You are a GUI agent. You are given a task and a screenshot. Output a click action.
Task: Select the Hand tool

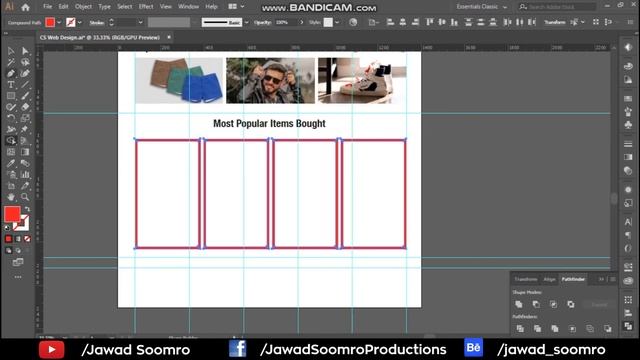coord(11,197)
